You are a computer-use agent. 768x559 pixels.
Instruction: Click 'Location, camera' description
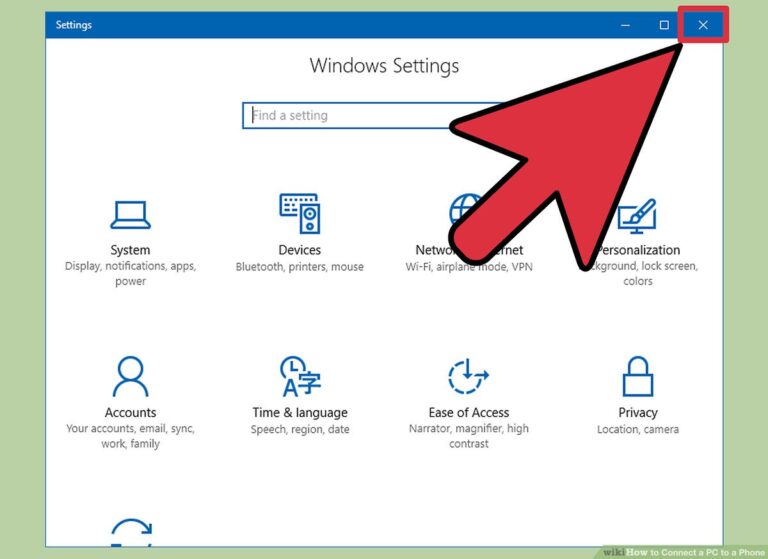click(638, 430)
